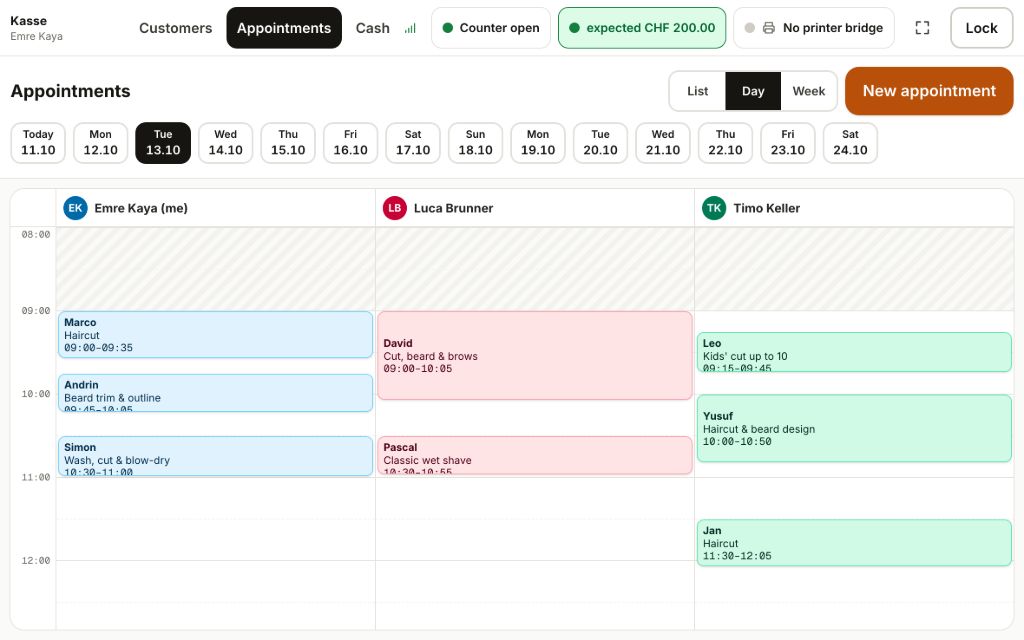Screen dimensions: 1024x640
Task: Click the printer icon in the bridge status
Action: 769,28
